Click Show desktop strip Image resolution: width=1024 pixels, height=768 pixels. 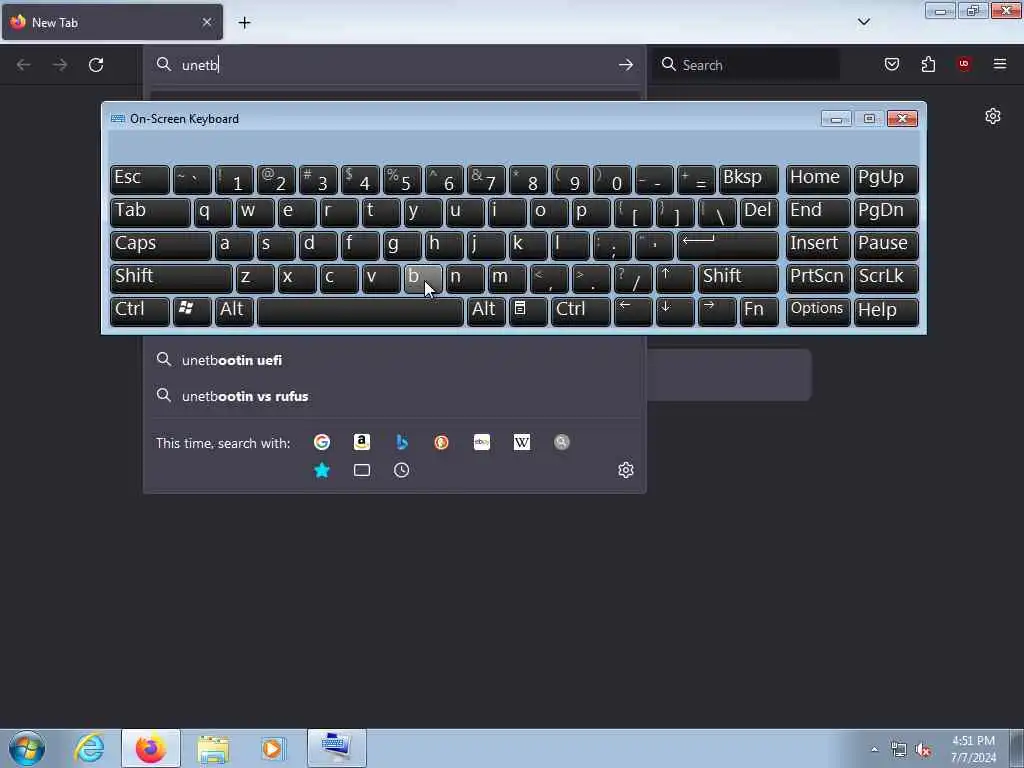coord(1017,749)
